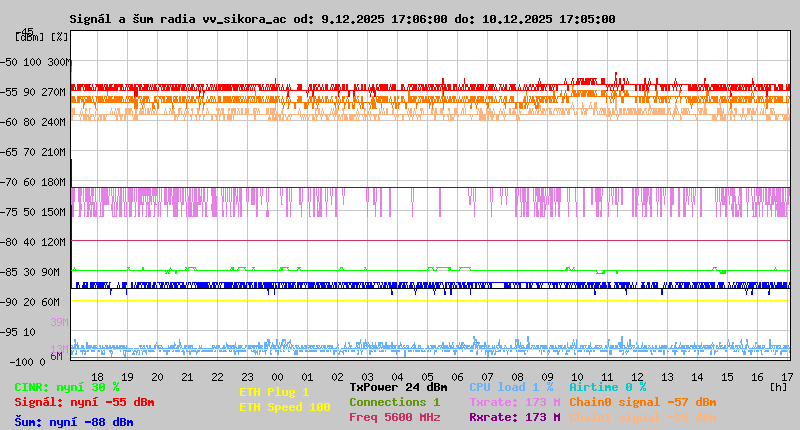Viewport: 800px width, 430px height.
Task: Click hour label '07' on time axis
Action: pos(487,377)
